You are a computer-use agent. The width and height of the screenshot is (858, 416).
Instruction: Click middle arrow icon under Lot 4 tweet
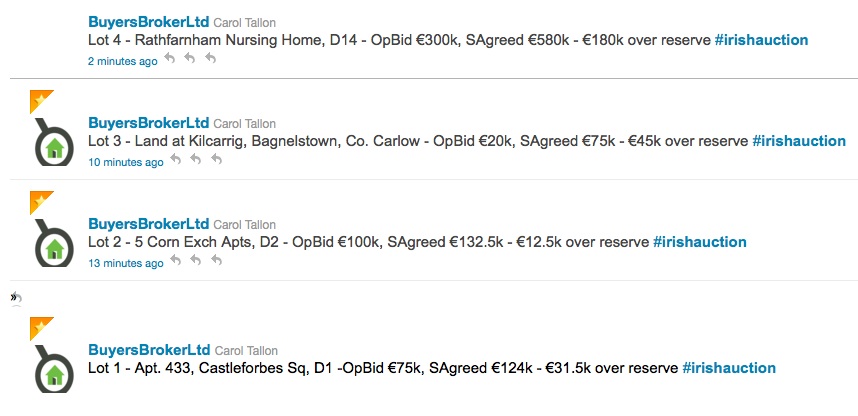(190, 60)
